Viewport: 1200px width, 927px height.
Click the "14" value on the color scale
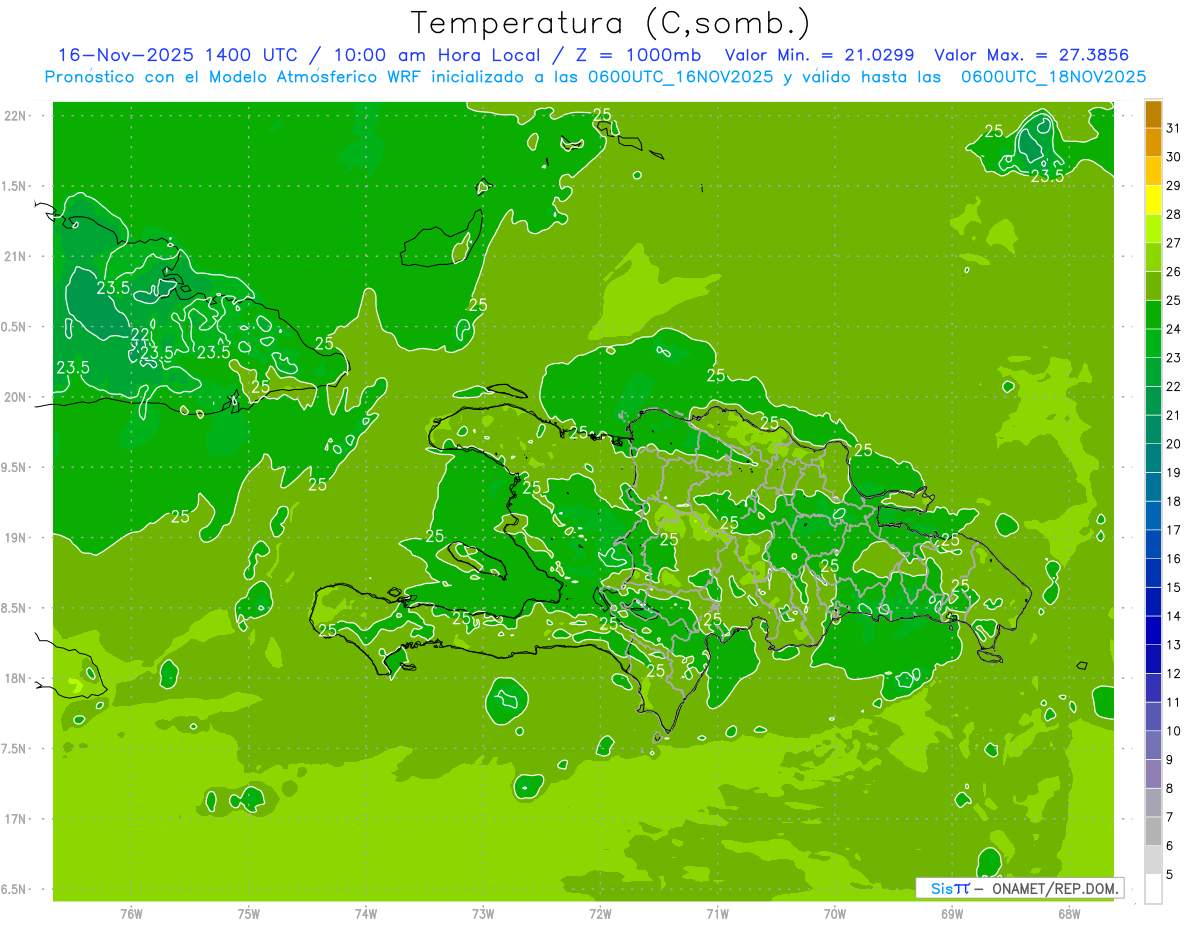click(1174, 616)
